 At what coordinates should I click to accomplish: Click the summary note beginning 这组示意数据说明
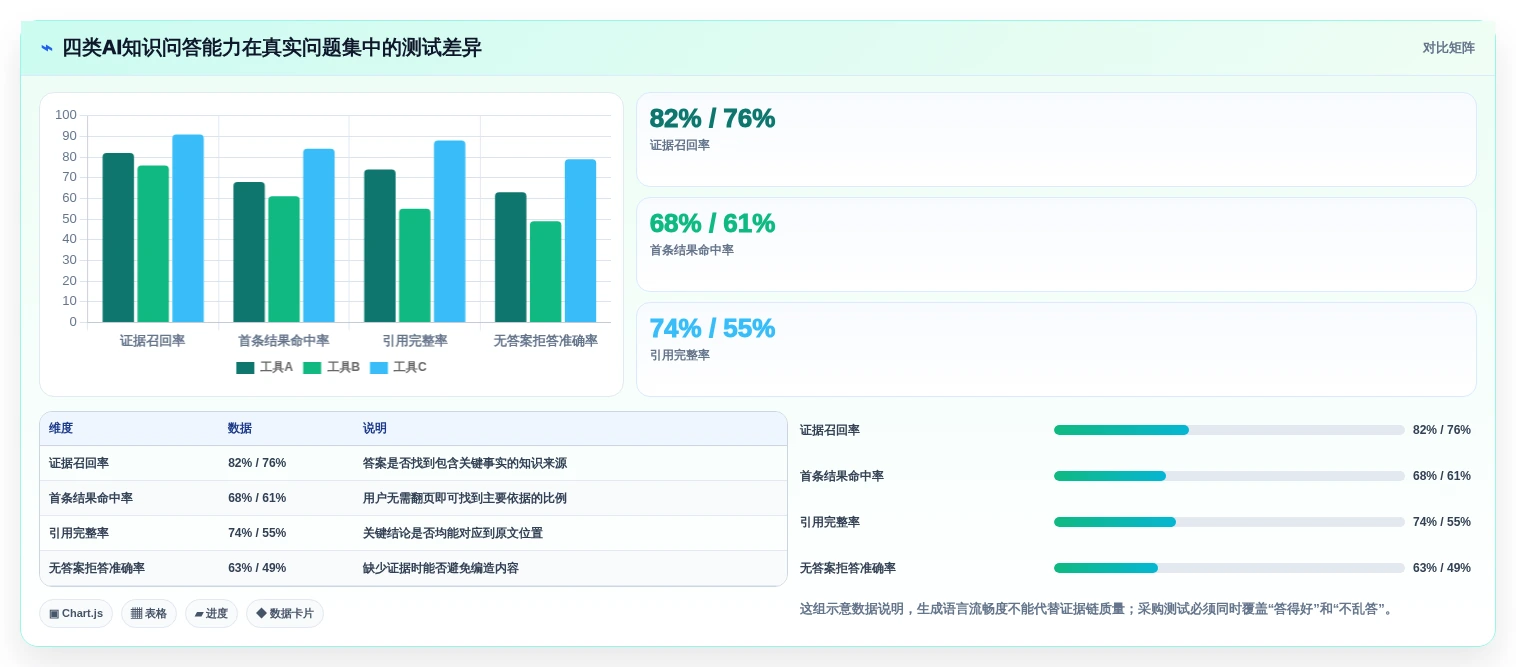[x=1097, y=608]
